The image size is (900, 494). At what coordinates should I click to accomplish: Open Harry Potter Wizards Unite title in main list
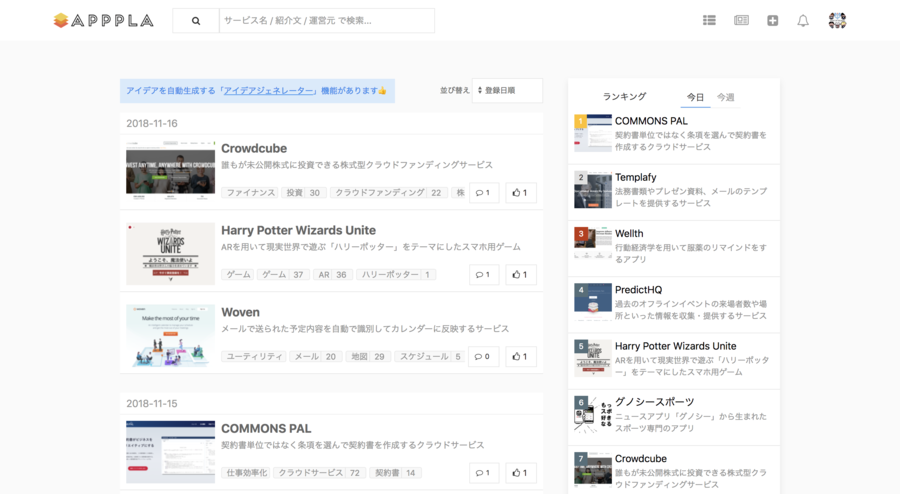298,231
